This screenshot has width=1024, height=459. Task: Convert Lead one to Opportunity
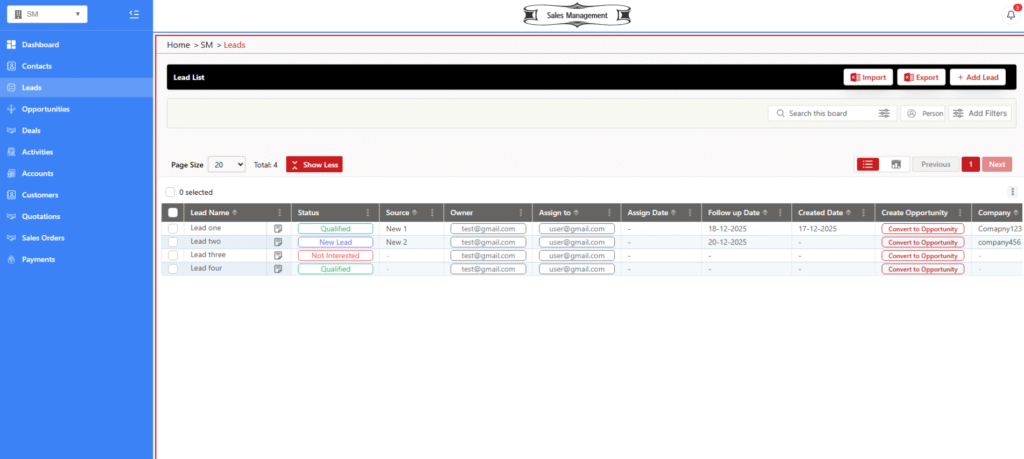[922, 229]
